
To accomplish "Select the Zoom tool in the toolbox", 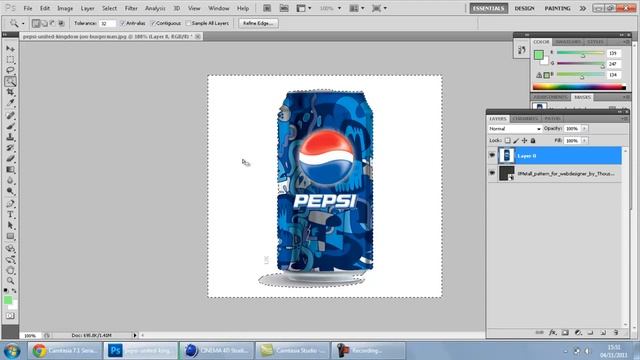I will tap(10, 281).
